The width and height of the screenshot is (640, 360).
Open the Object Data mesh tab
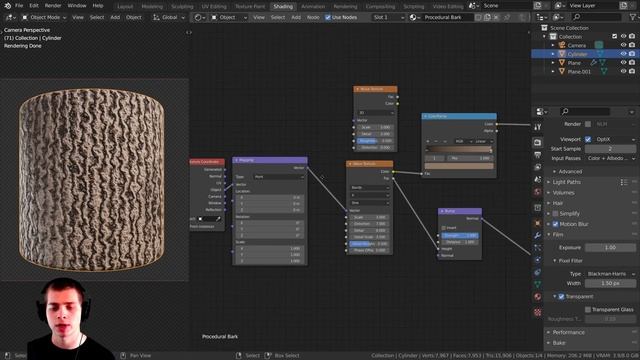[538, 284]
